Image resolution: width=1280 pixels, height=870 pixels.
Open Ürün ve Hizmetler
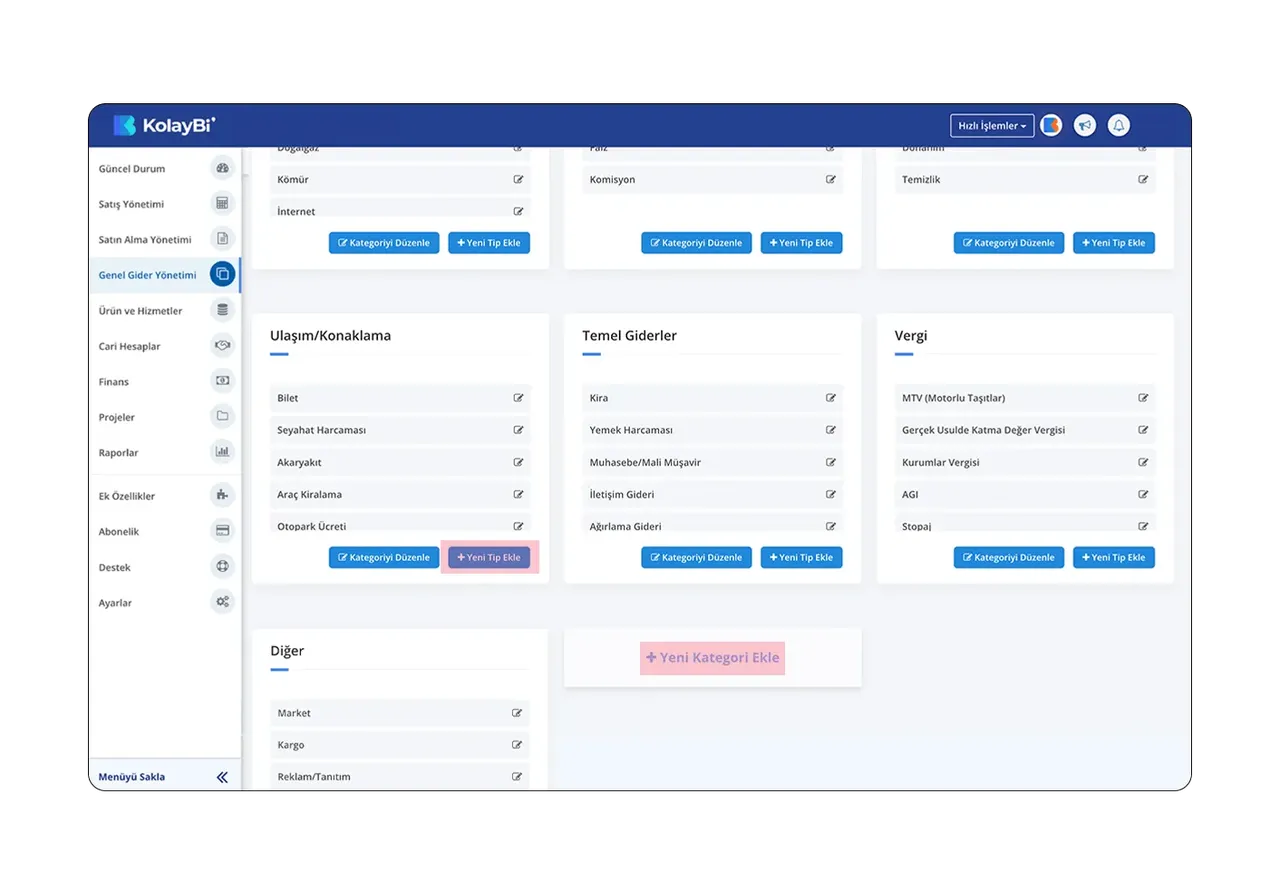[x=164, y=311]
